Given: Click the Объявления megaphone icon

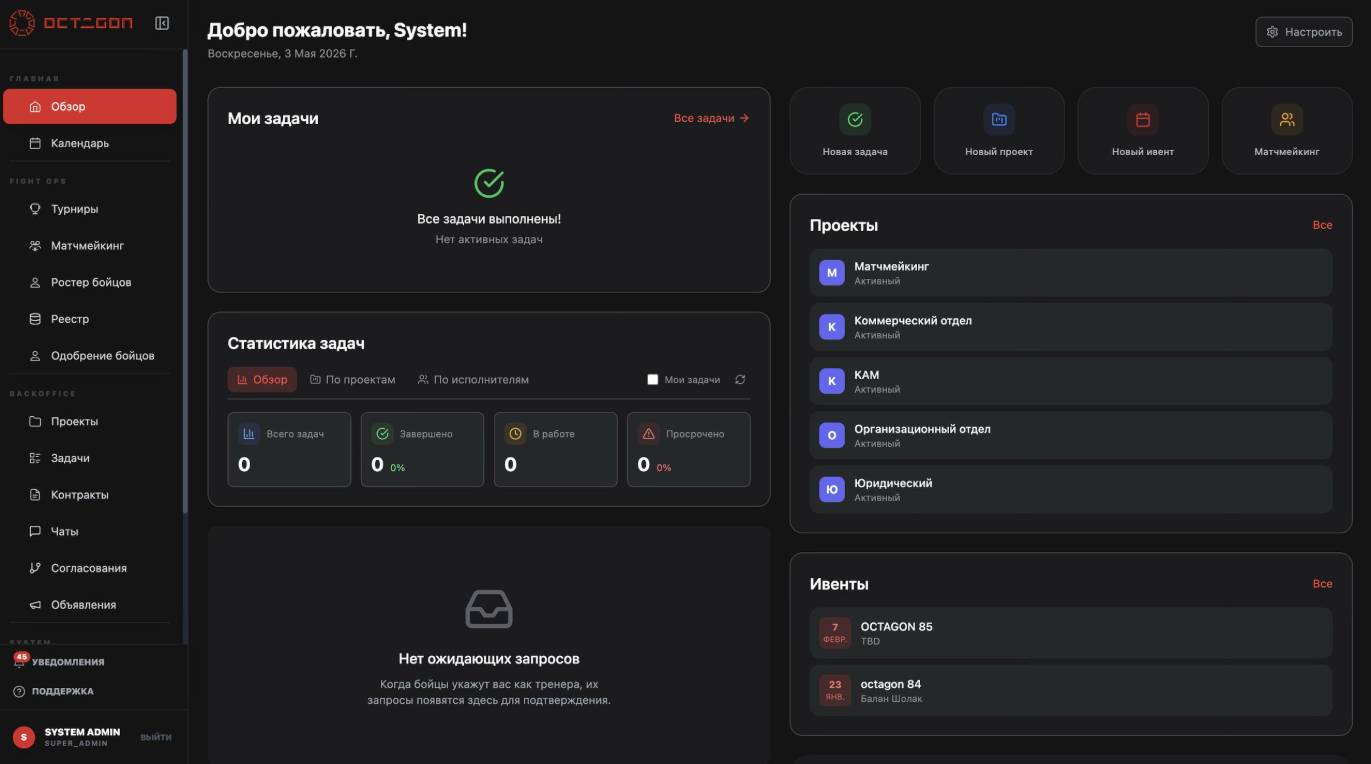Looking at the screenshot, I should 35,605.
